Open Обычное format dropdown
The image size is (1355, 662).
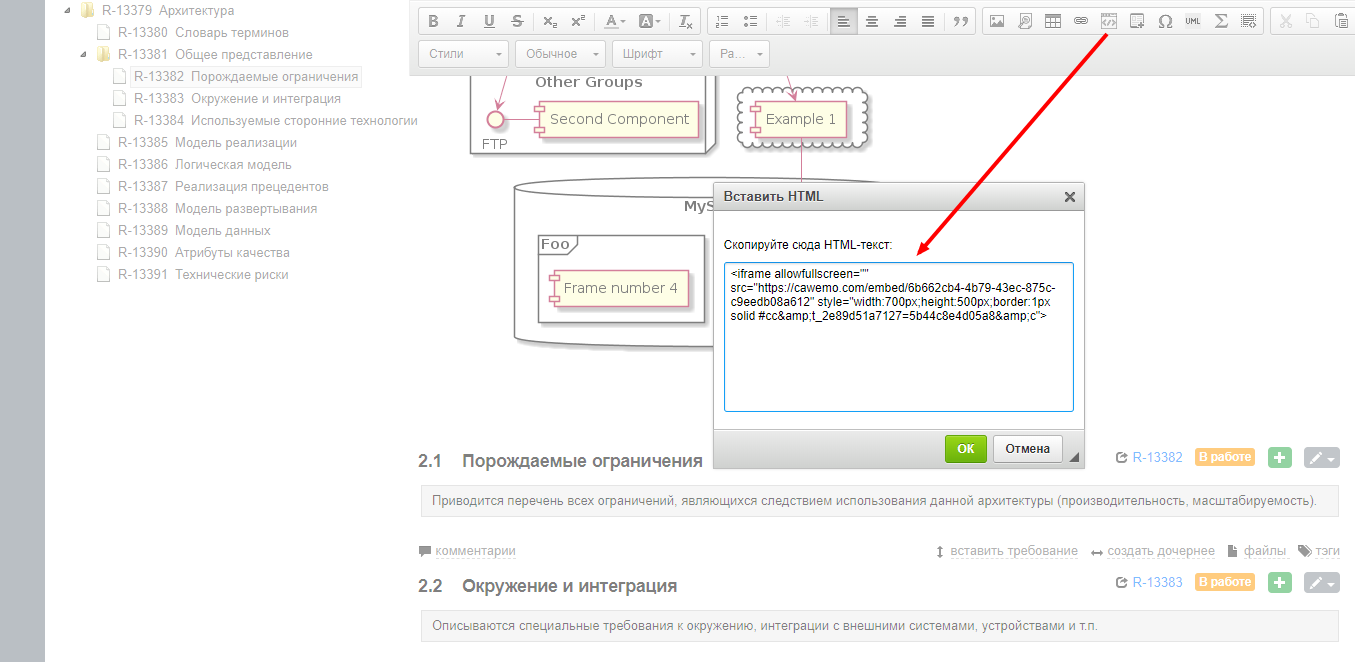(561, 54)
